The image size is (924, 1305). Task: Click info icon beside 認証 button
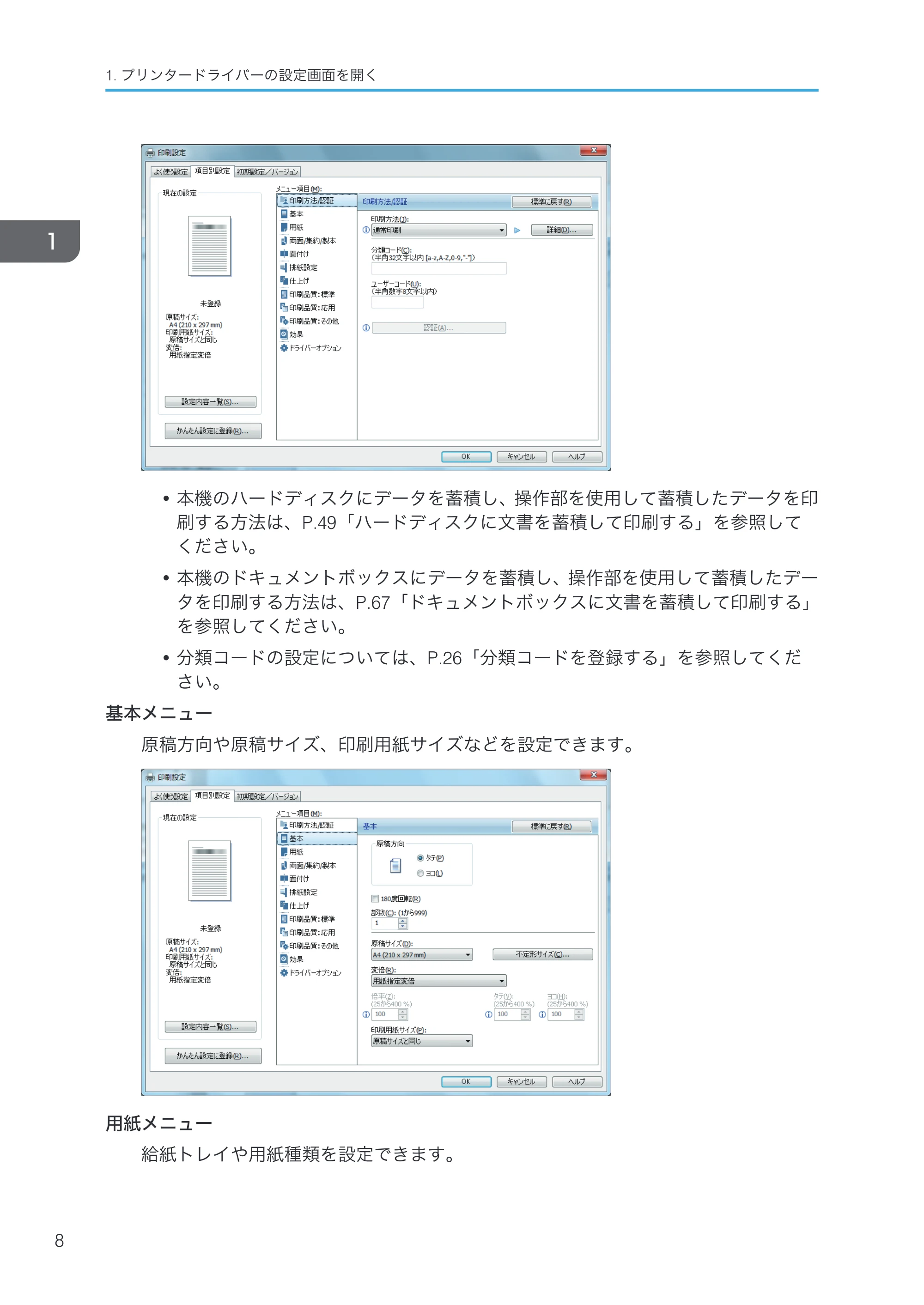[x=366, y=328]
